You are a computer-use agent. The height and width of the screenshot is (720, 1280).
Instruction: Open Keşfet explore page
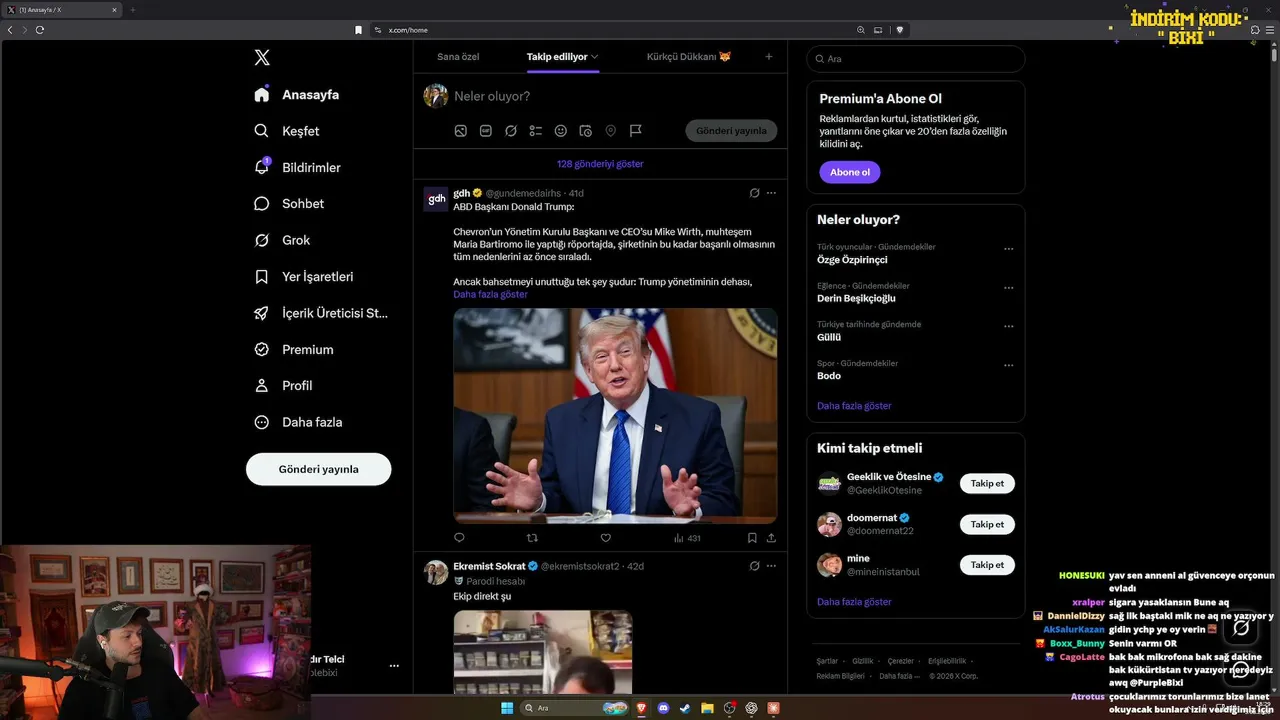click(287, 131)
